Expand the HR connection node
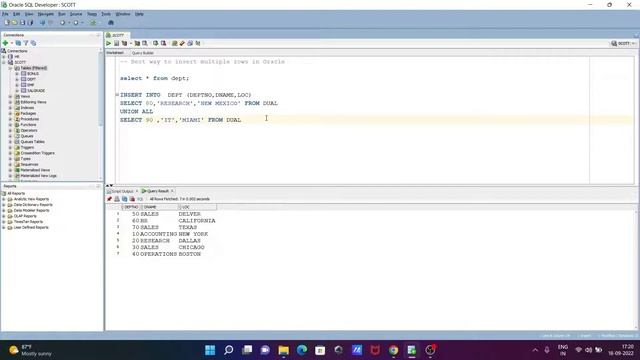 [x=4, y=57]
